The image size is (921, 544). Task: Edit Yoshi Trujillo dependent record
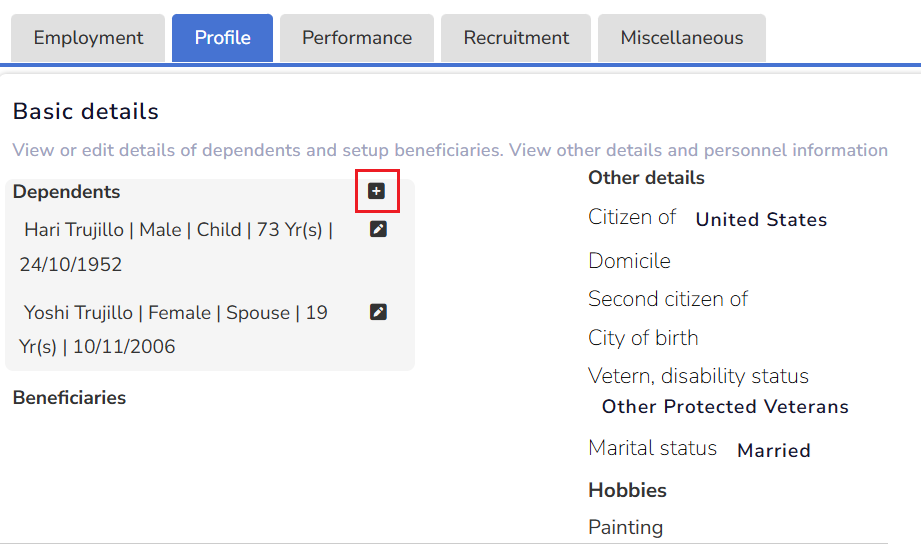[378, 312]
